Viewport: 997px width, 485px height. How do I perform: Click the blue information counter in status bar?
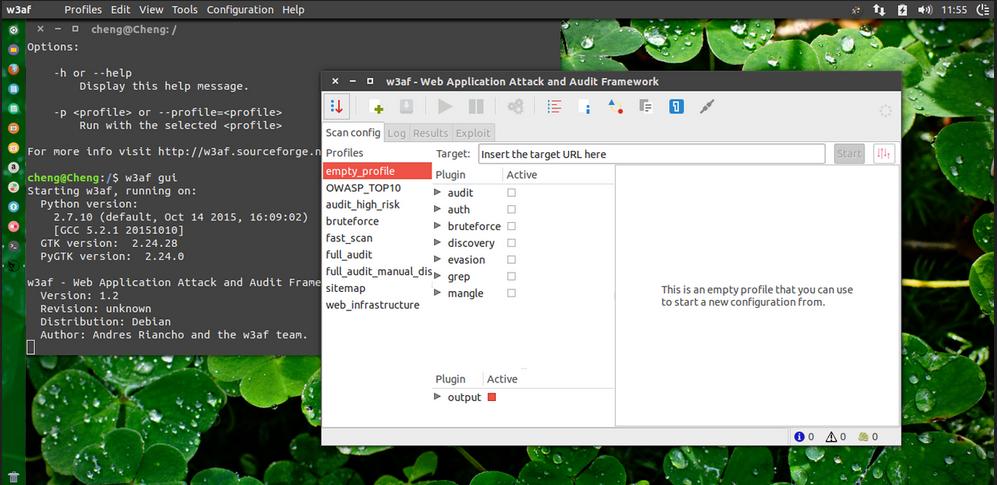pos(804,437)
